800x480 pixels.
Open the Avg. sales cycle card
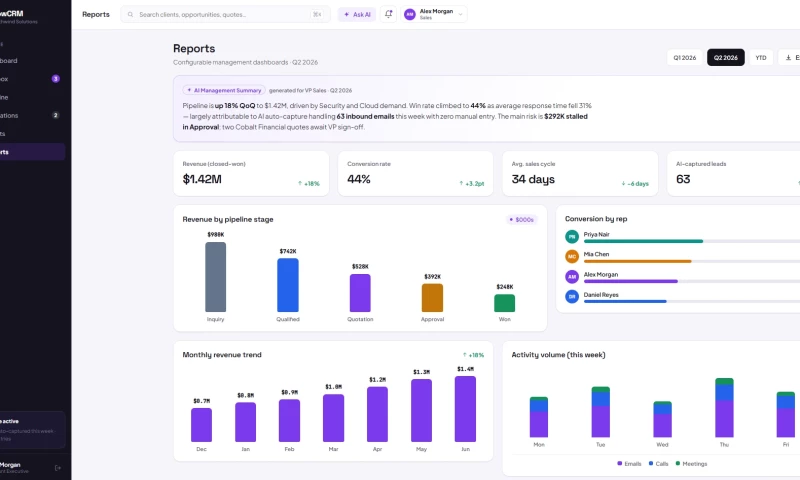tap(580, 173)
